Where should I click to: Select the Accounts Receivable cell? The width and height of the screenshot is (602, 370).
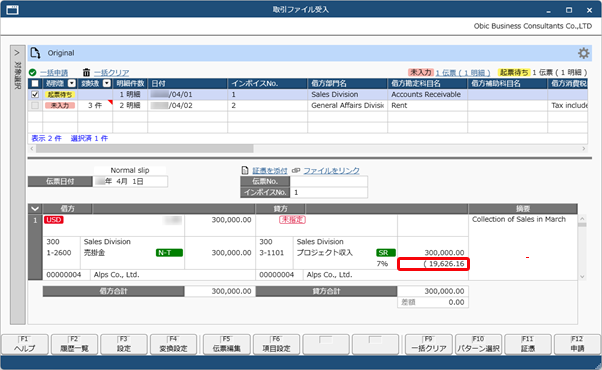(427, 94)
